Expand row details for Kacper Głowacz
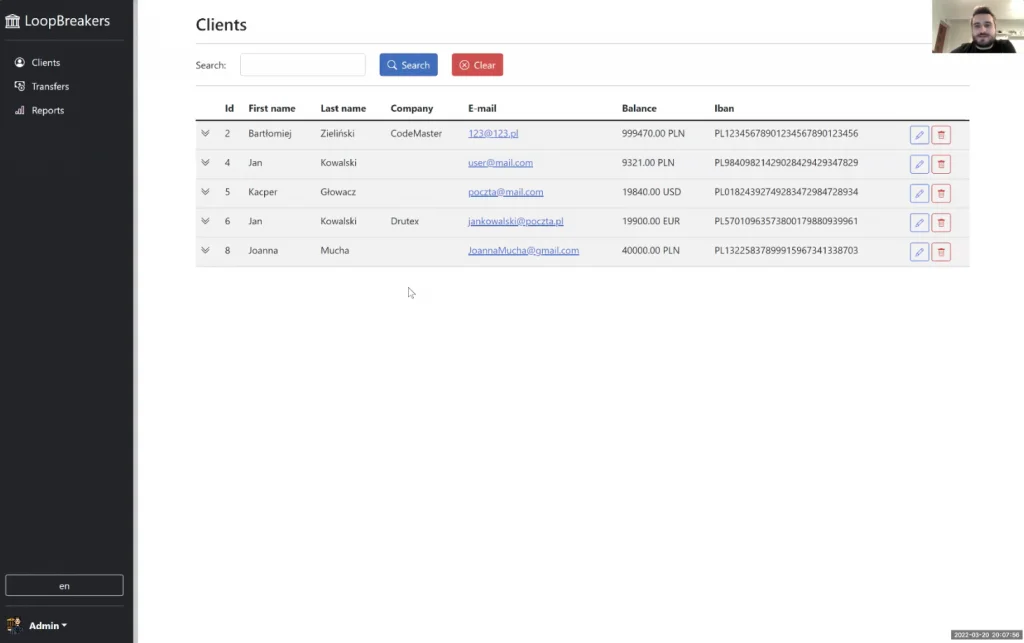1024x643 pixels. click(x=205, y=192)
